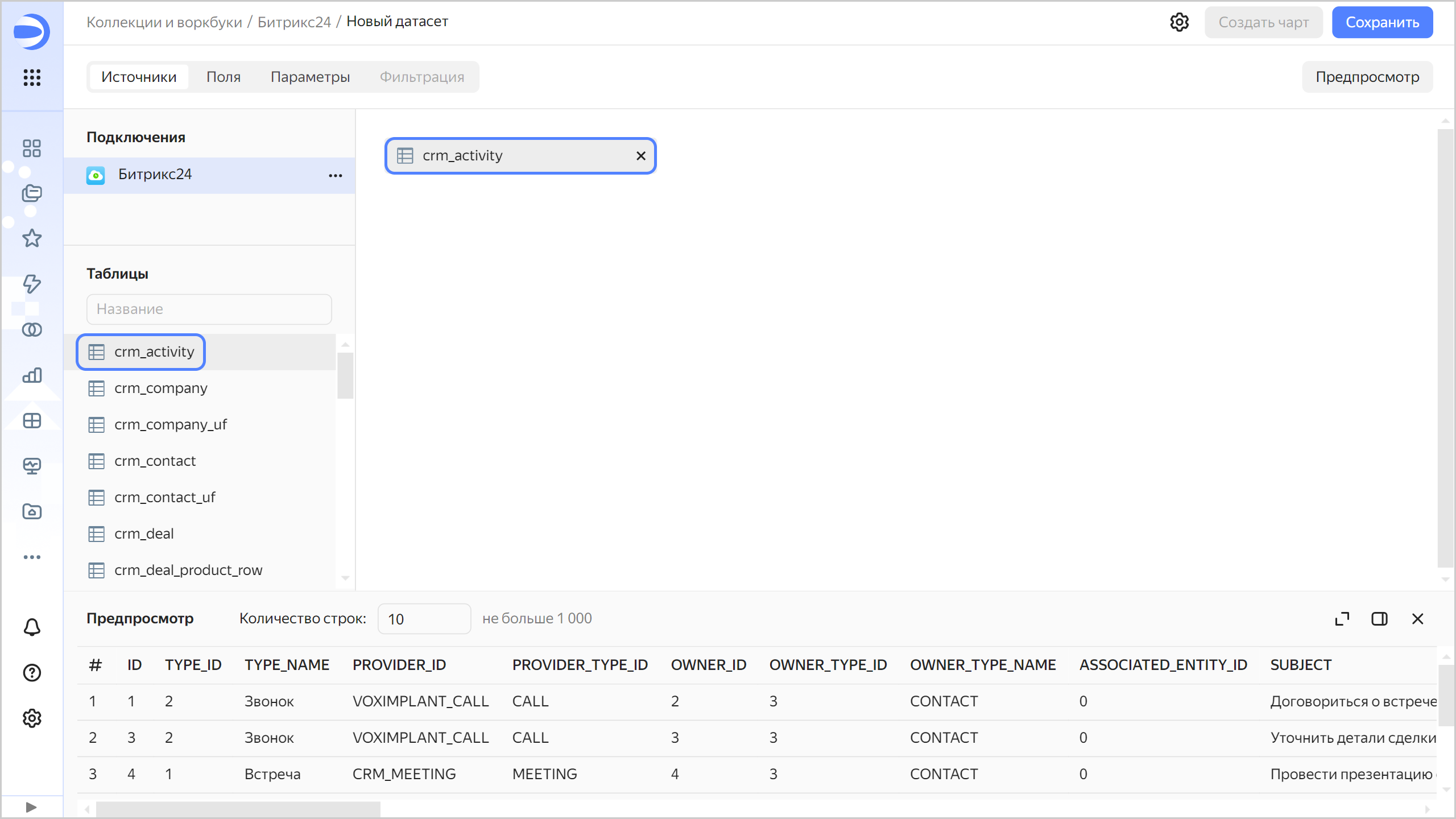Open the all services grid icon
The image size is (1456, 819).
[32, 77]
